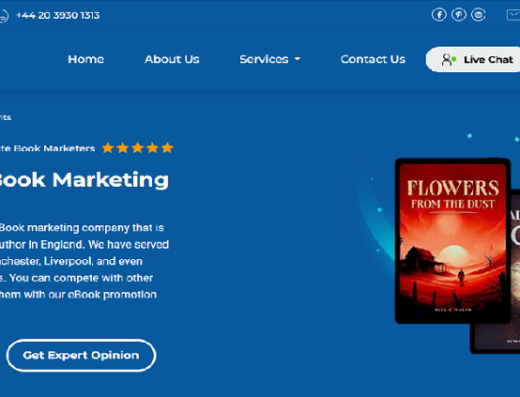Image resolution: width=520 pixels, height=397 pixels.
Task: Click the phone icon beside the number
Action: coord(3,16)
